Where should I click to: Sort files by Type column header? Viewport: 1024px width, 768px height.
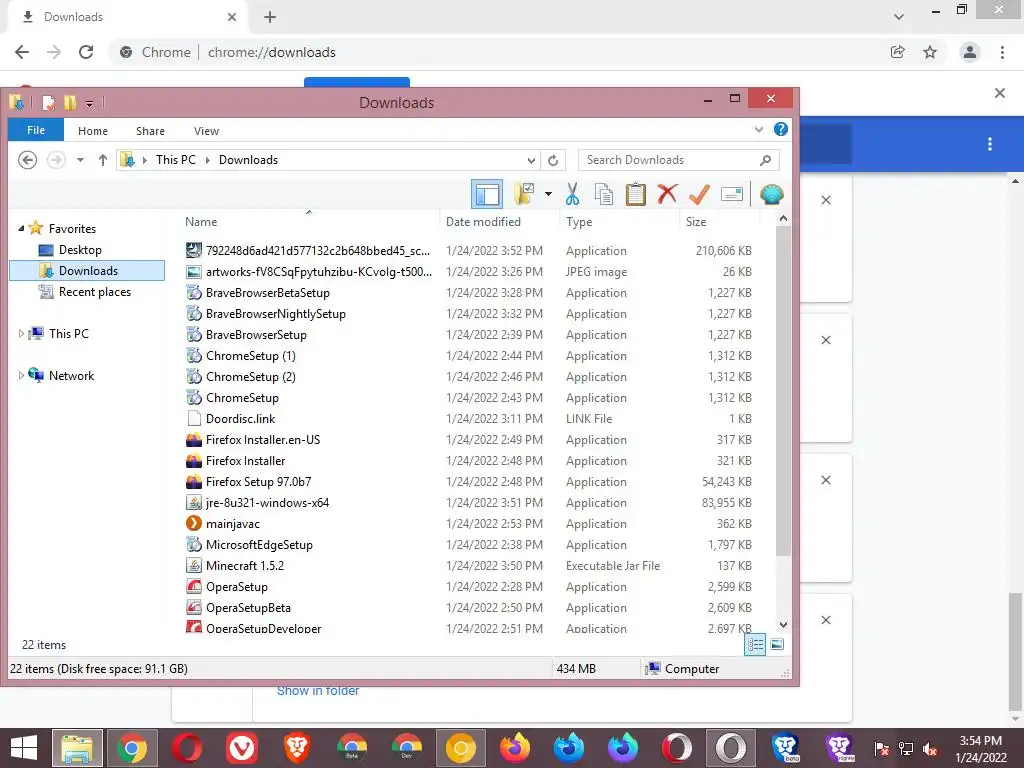[x=619, y=221]
